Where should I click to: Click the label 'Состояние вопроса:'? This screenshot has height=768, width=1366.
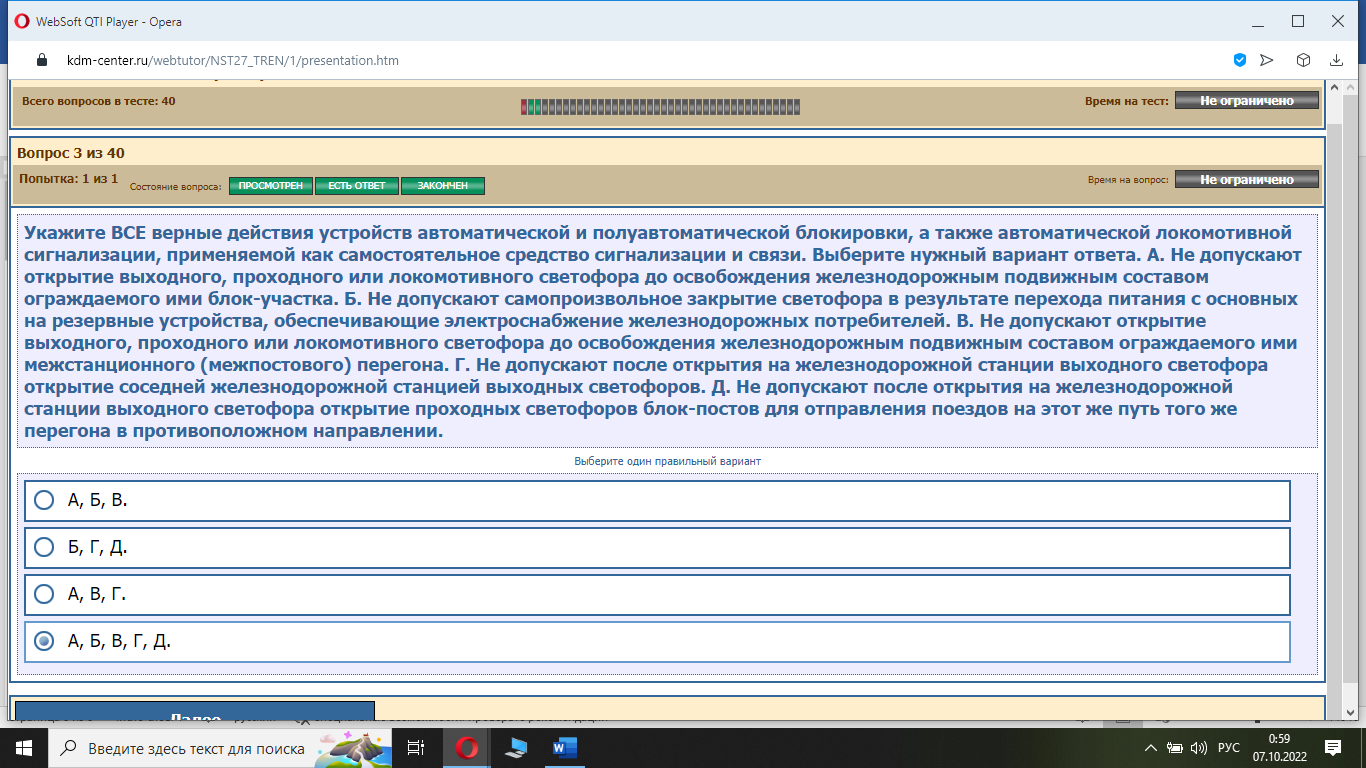[176, 187]
